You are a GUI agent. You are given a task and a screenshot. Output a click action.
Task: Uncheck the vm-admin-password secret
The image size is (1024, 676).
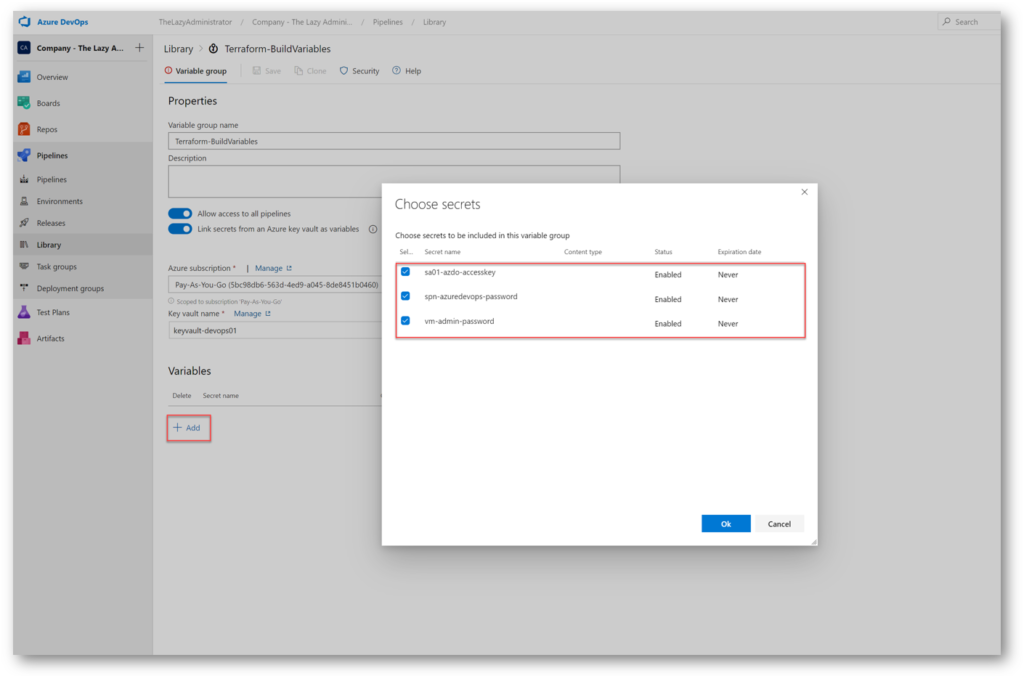click(406, 321)
